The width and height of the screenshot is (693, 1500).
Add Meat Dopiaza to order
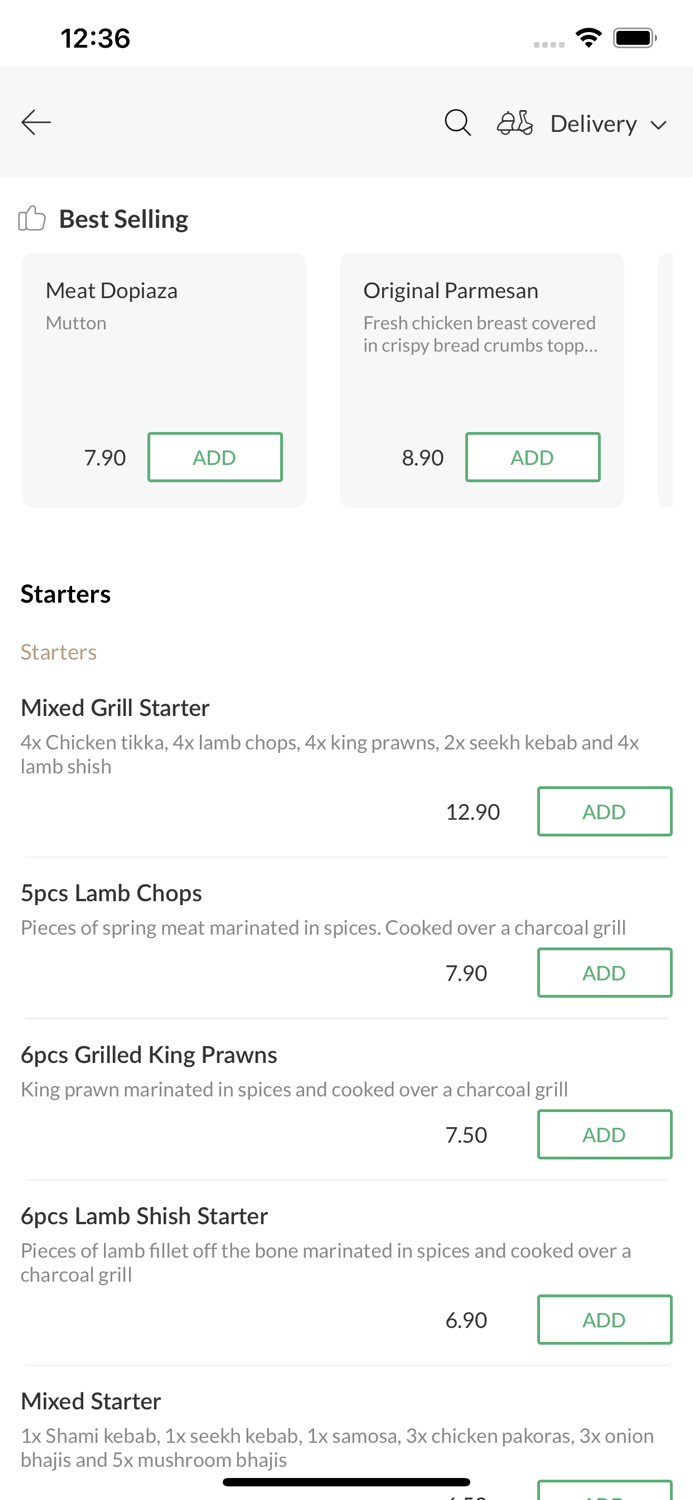click(215, 457)
